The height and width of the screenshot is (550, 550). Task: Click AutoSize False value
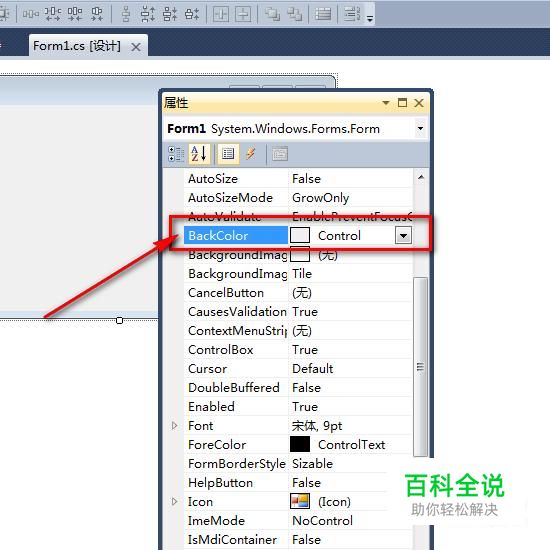click(306, 179)
